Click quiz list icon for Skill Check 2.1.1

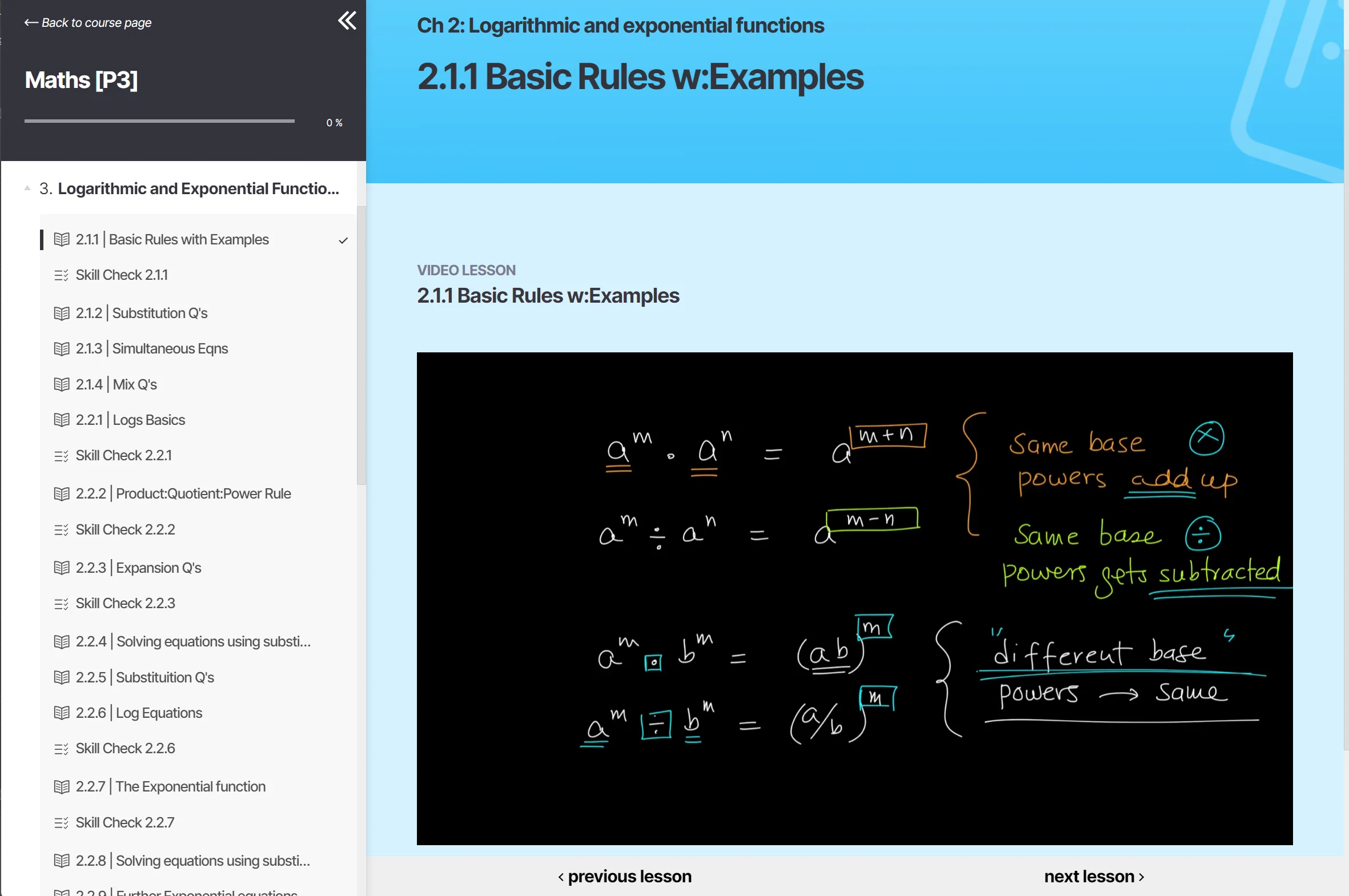tap(61, 275)
